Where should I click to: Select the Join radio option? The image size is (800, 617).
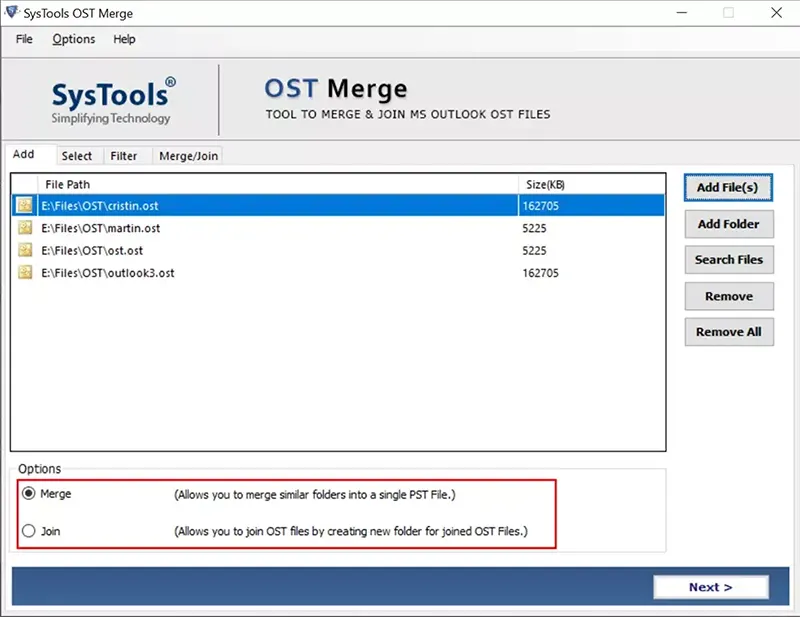pos(29,531)
